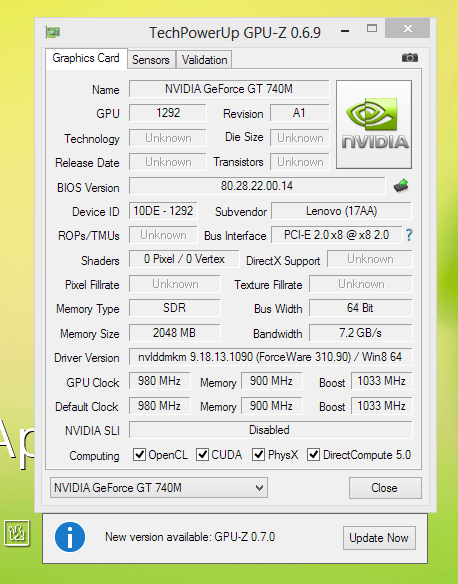The height and width of the screenshot is (584, 458).
Task: Click the NVIDIA SLI field Disabled
Action: tap(271, 430)
